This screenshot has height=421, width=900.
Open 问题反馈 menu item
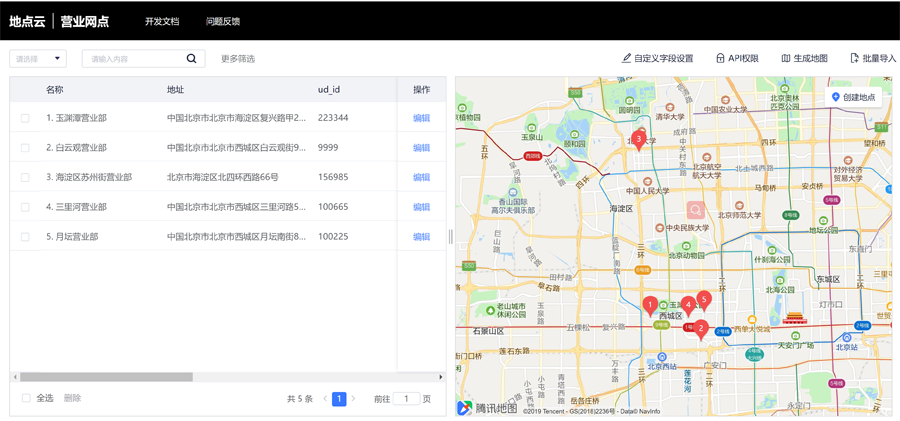[x=223, y=21]
